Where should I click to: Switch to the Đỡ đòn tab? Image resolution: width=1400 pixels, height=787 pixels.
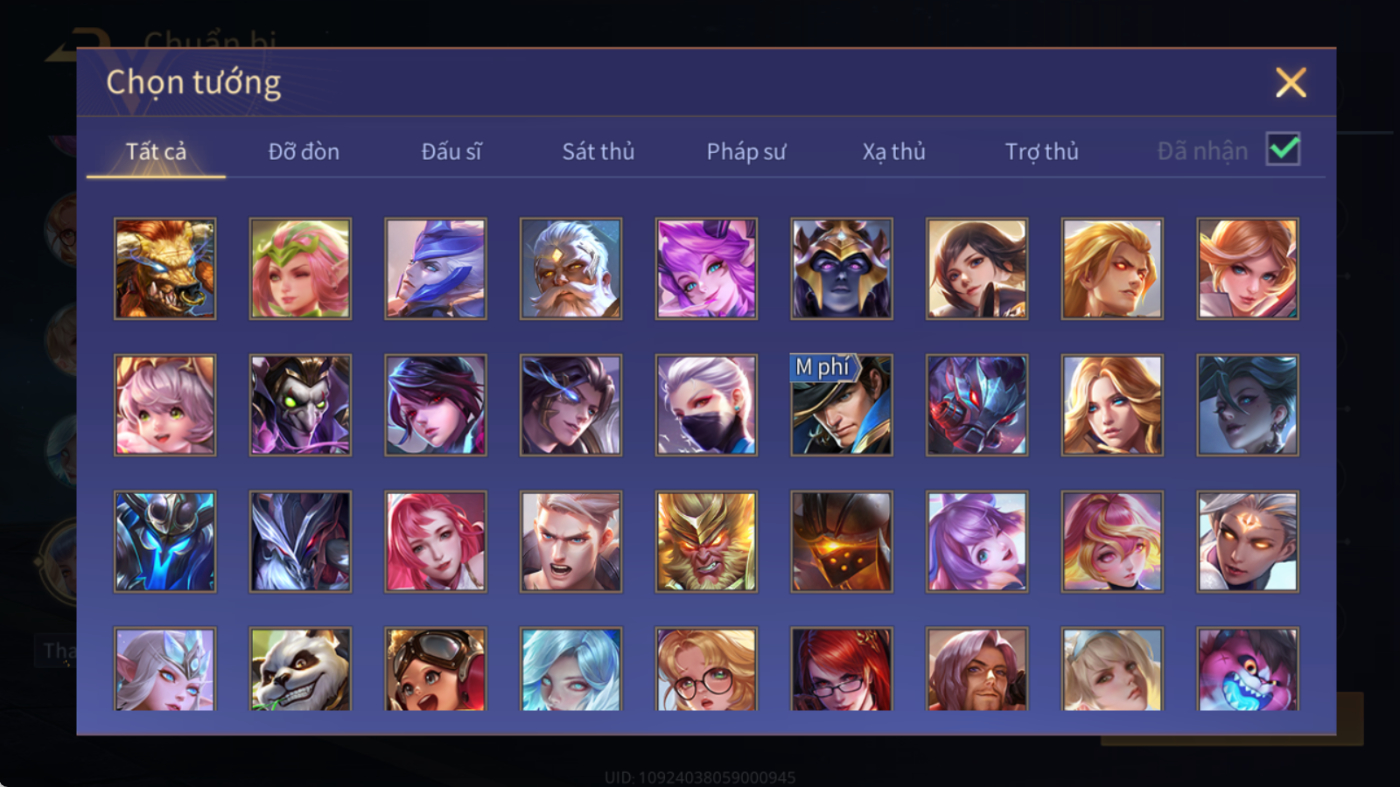pyautogui.click(x=304, y=151)
